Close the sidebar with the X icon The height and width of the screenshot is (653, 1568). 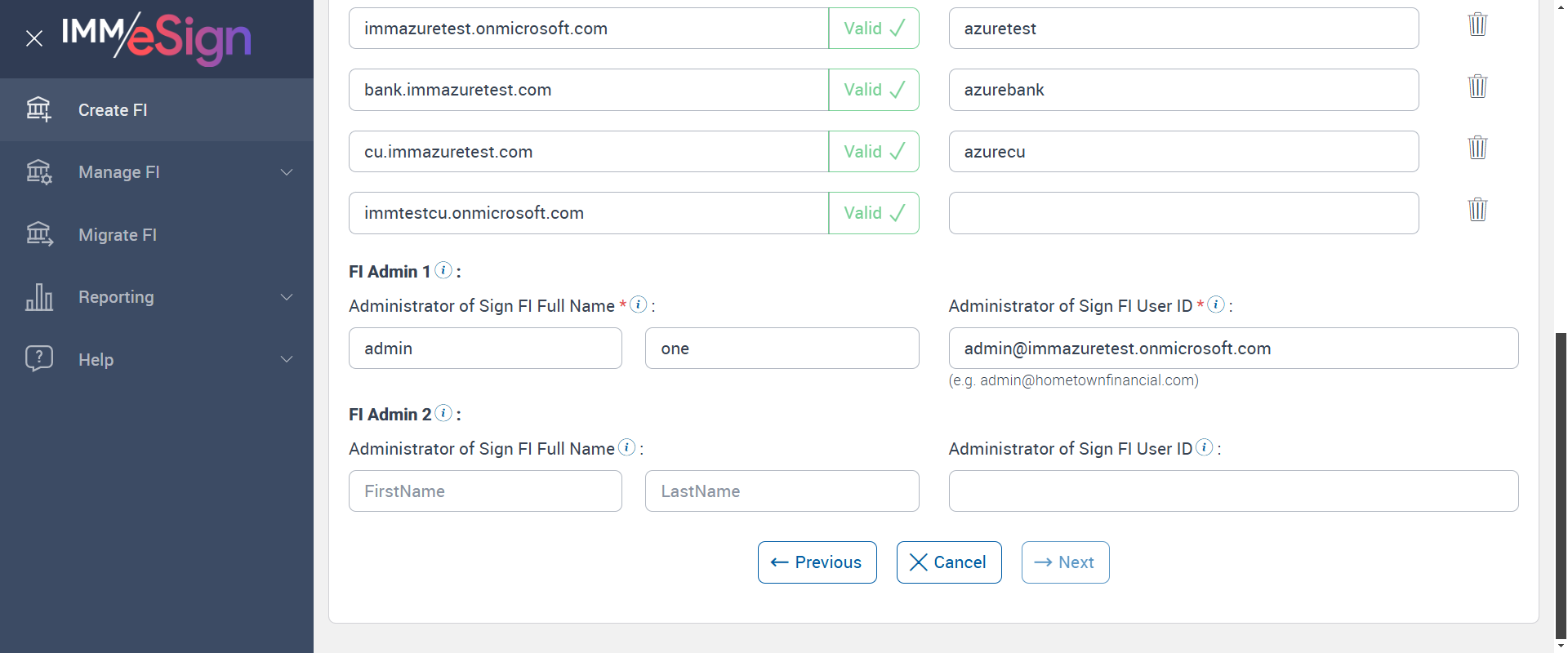click(34, 38)
